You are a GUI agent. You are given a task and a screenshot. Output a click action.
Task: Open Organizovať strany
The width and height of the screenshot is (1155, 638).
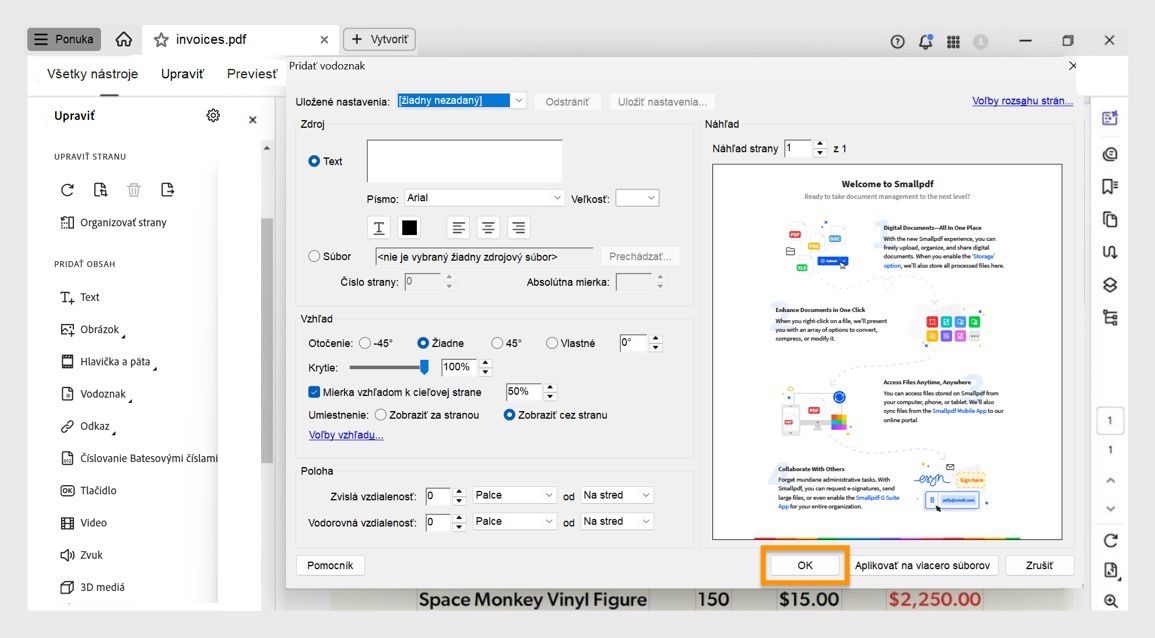coord(113,222)
